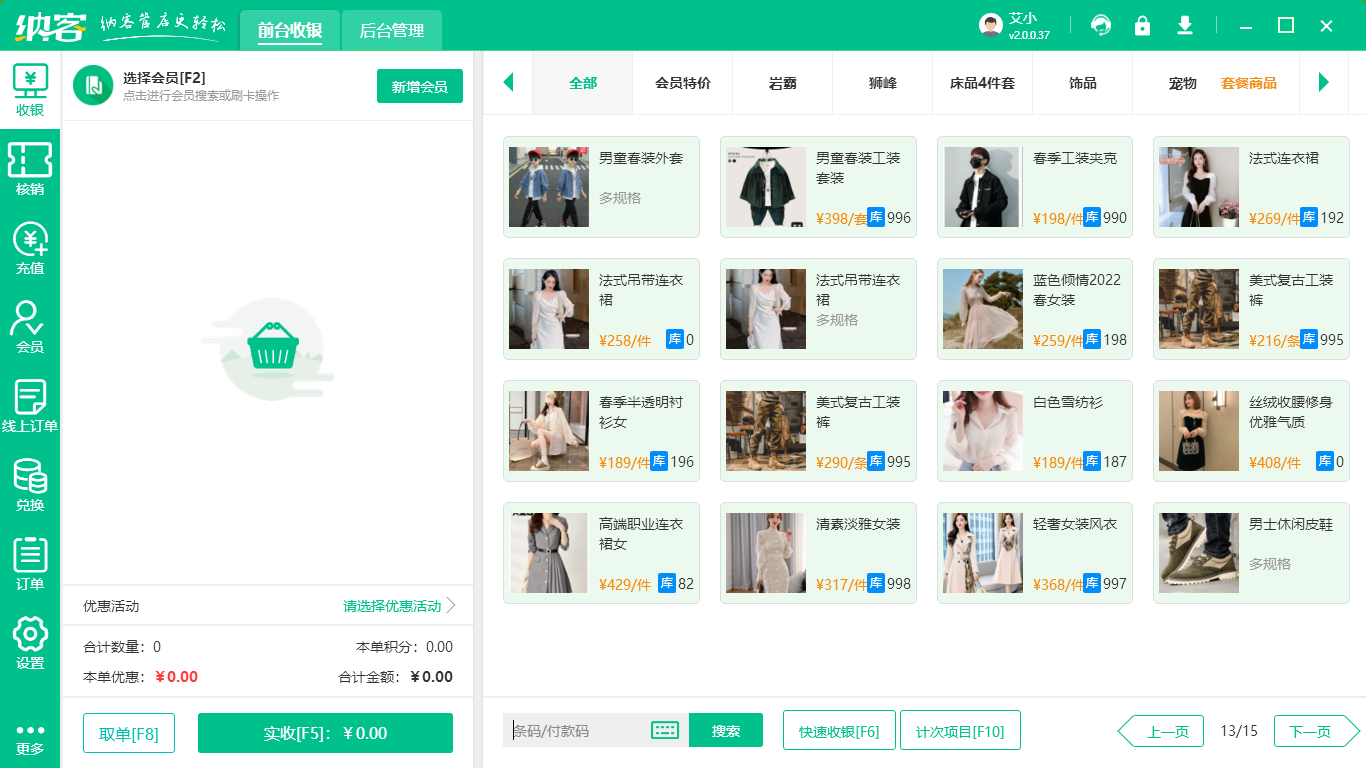
Task: Switch to the 会员特价 category tab
Action: [x=683, y=84]
